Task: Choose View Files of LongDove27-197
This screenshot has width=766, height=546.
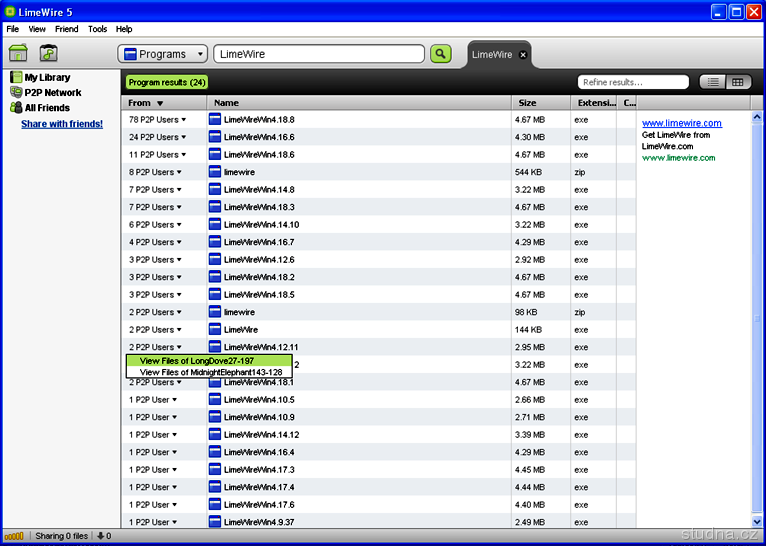Action: coord(209,360)
